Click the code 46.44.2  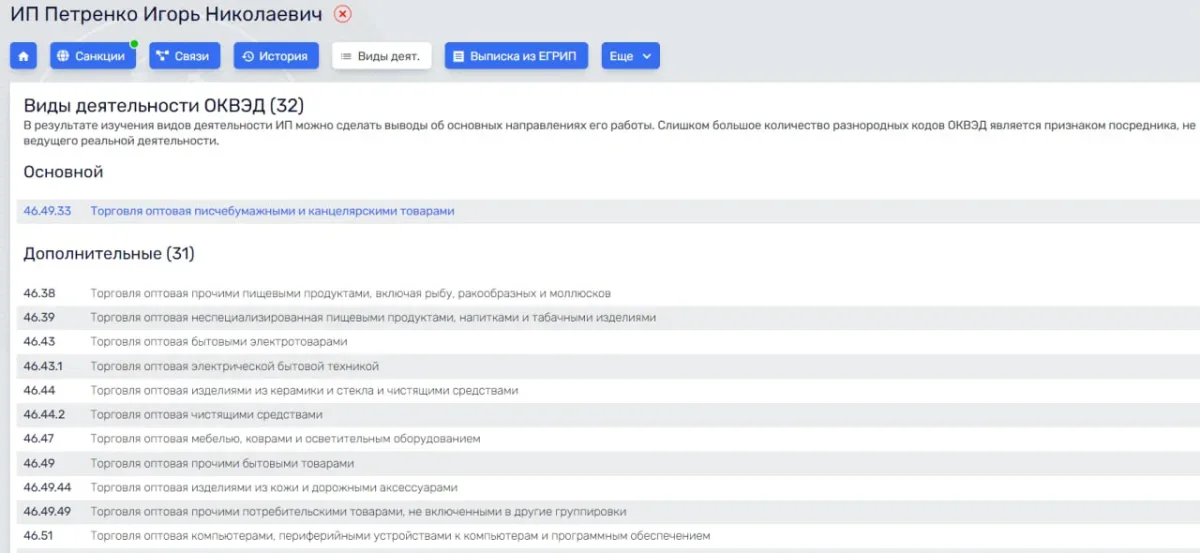coord(44,415)
